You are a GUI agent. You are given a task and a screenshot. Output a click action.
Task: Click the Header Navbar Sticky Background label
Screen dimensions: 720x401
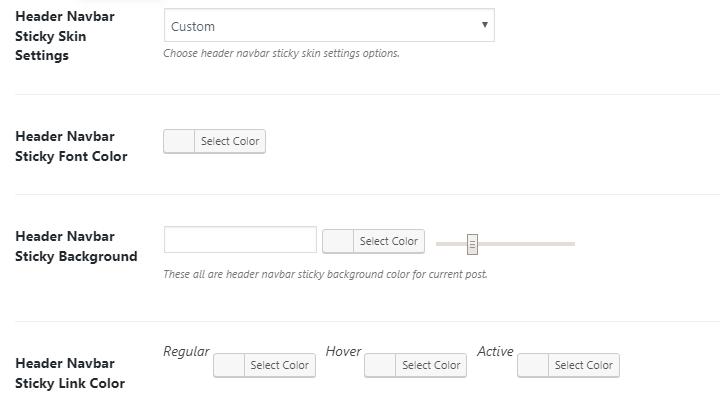click(x=76, y=246)
